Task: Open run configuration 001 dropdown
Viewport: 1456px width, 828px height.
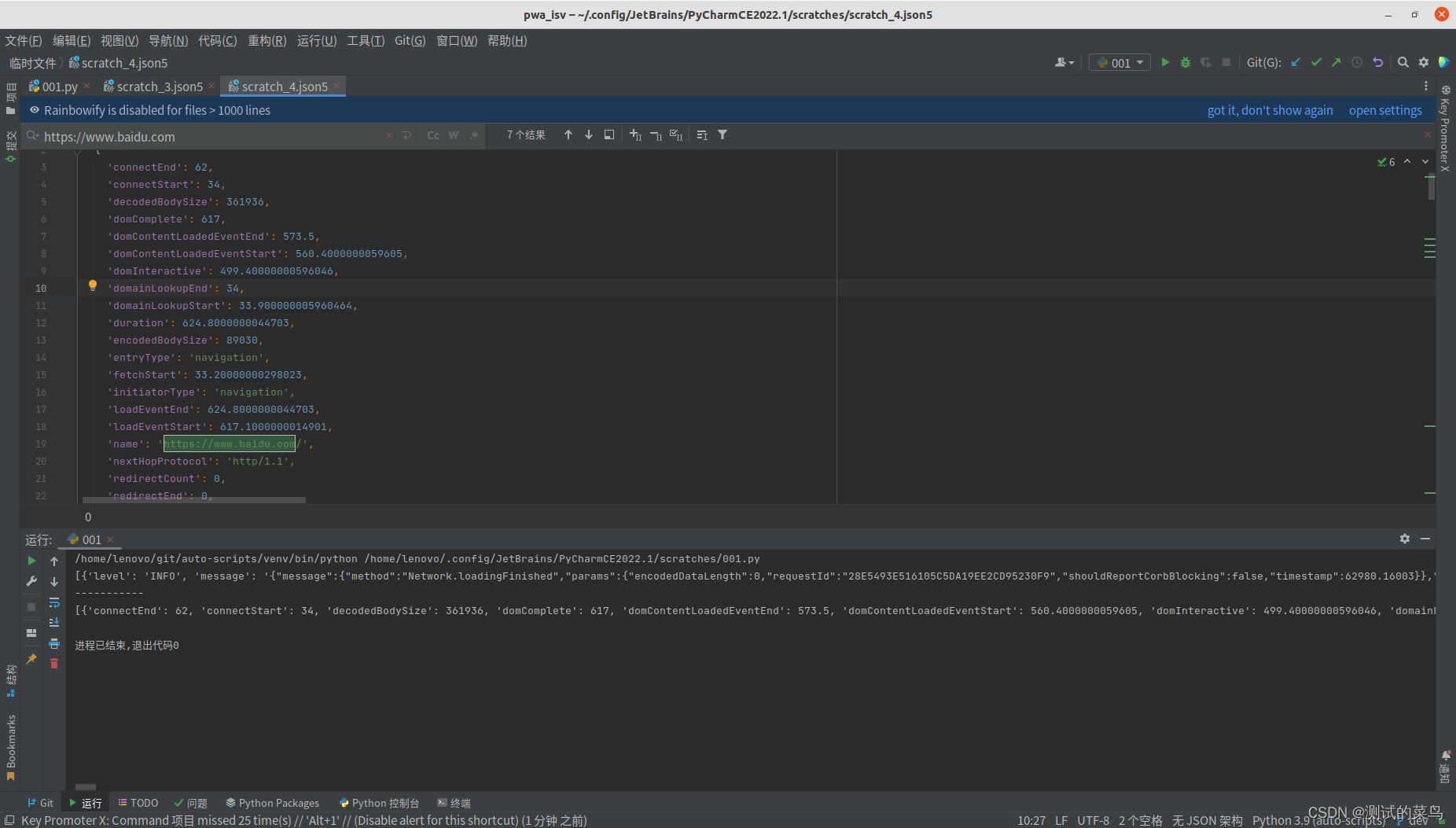Action: [x=1120, y=63]
